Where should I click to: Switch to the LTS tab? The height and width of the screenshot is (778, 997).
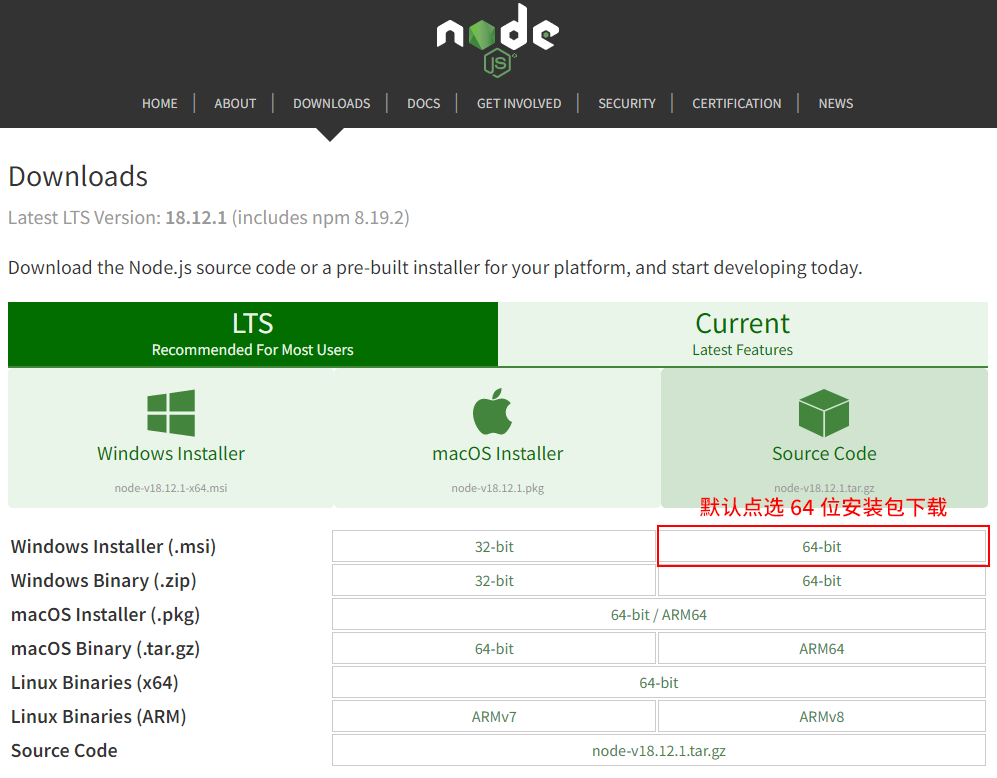(252, 334)
